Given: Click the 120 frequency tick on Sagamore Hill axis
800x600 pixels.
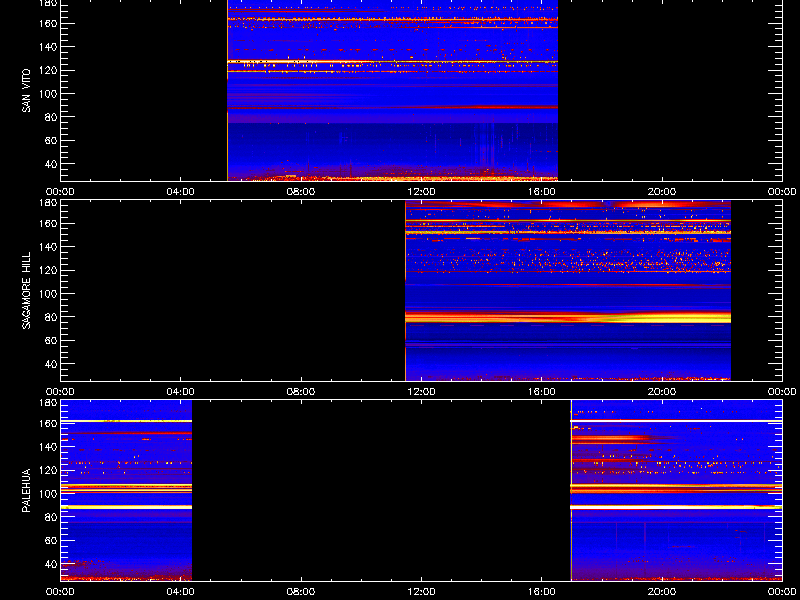Looking at the screenshot, I should click(48, 270).
